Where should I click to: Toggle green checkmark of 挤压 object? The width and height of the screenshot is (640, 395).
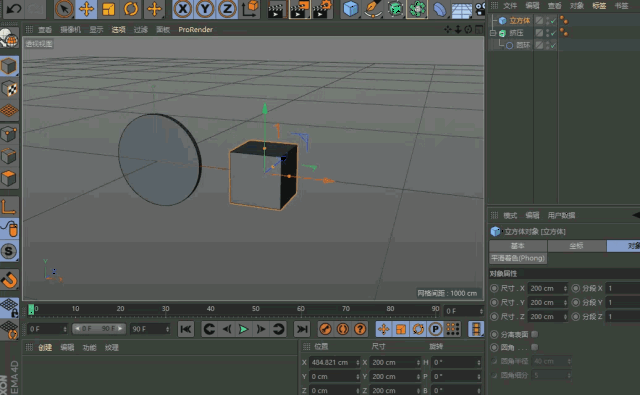(x=553, y=33)
